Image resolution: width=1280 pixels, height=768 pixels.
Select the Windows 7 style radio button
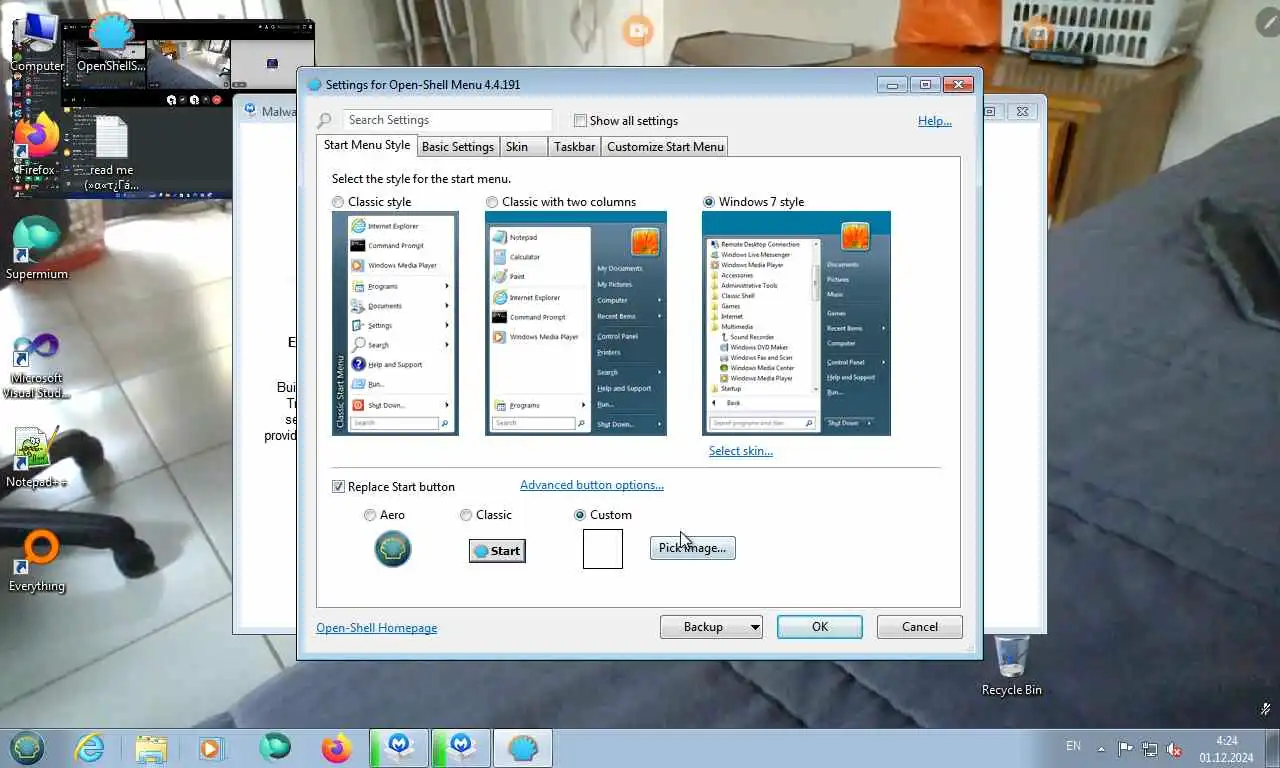[709, 202]
